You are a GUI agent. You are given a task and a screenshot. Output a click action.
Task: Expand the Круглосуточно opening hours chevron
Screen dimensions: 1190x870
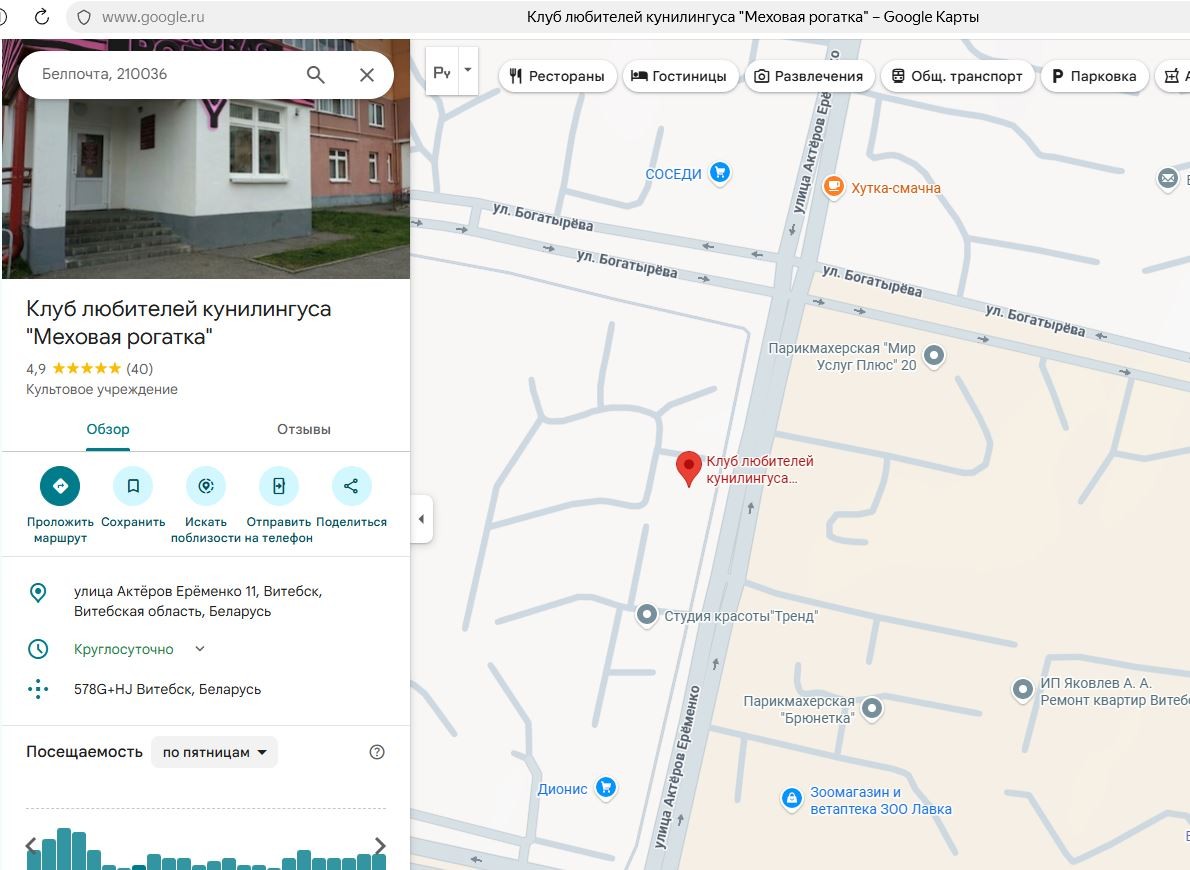[x=200, y=648]
